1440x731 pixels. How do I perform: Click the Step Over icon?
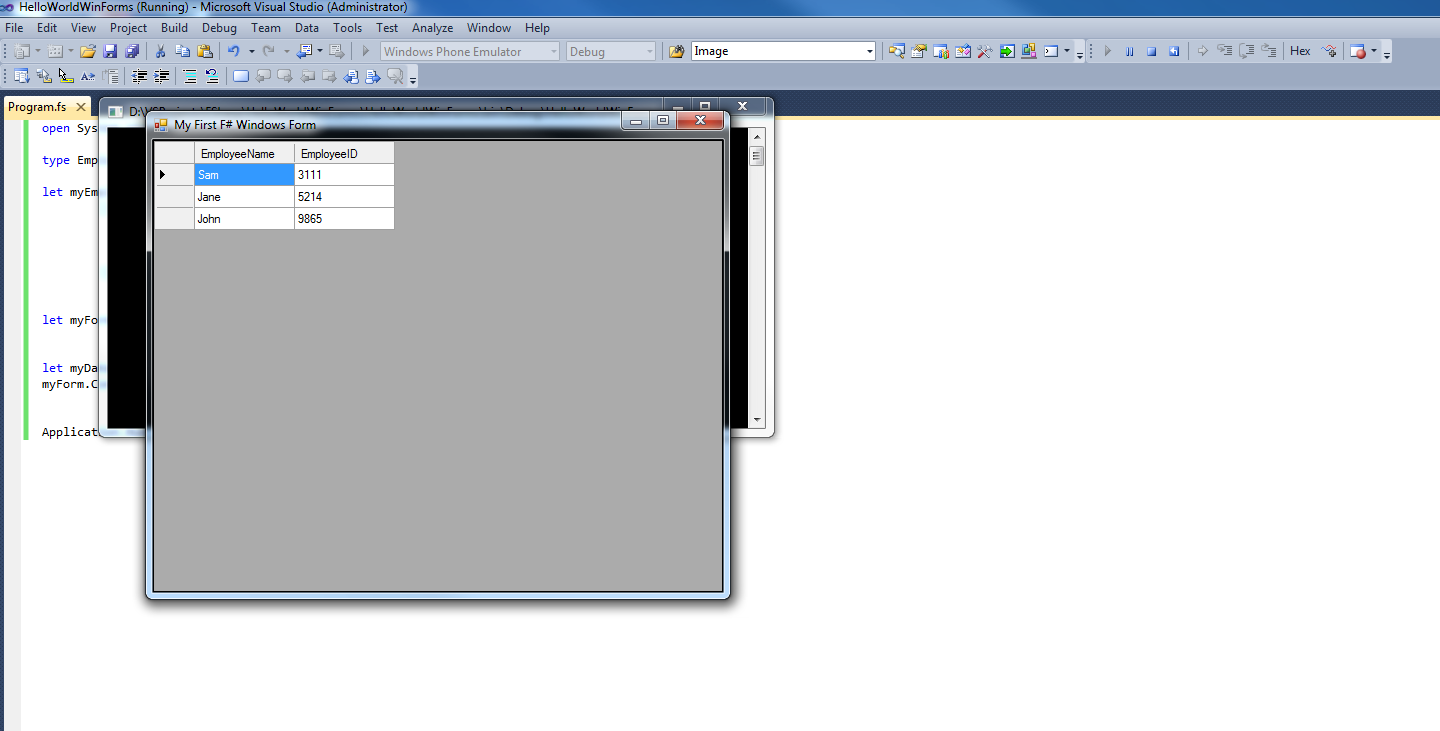click(x=1245, y=50)
